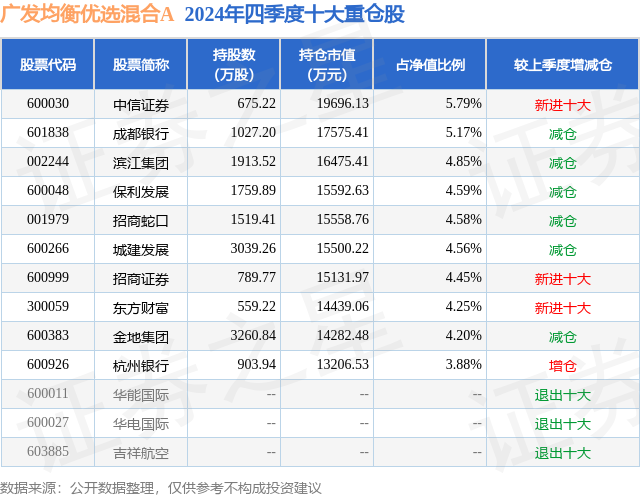
Task: Click 新进十大 in the 东方财富 row
Action: 563,308
